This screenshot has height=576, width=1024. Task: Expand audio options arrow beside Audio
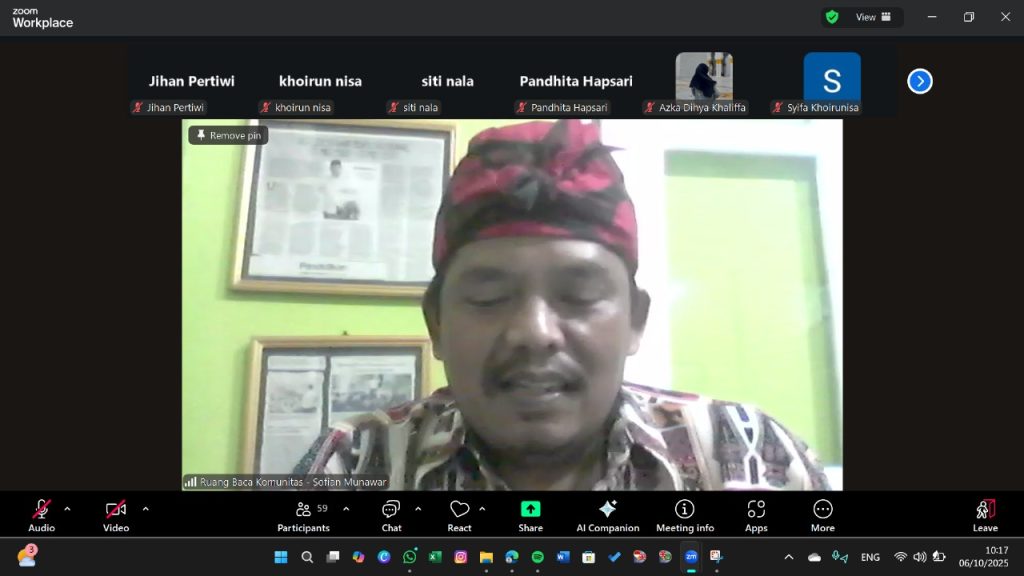click(67, 509)
